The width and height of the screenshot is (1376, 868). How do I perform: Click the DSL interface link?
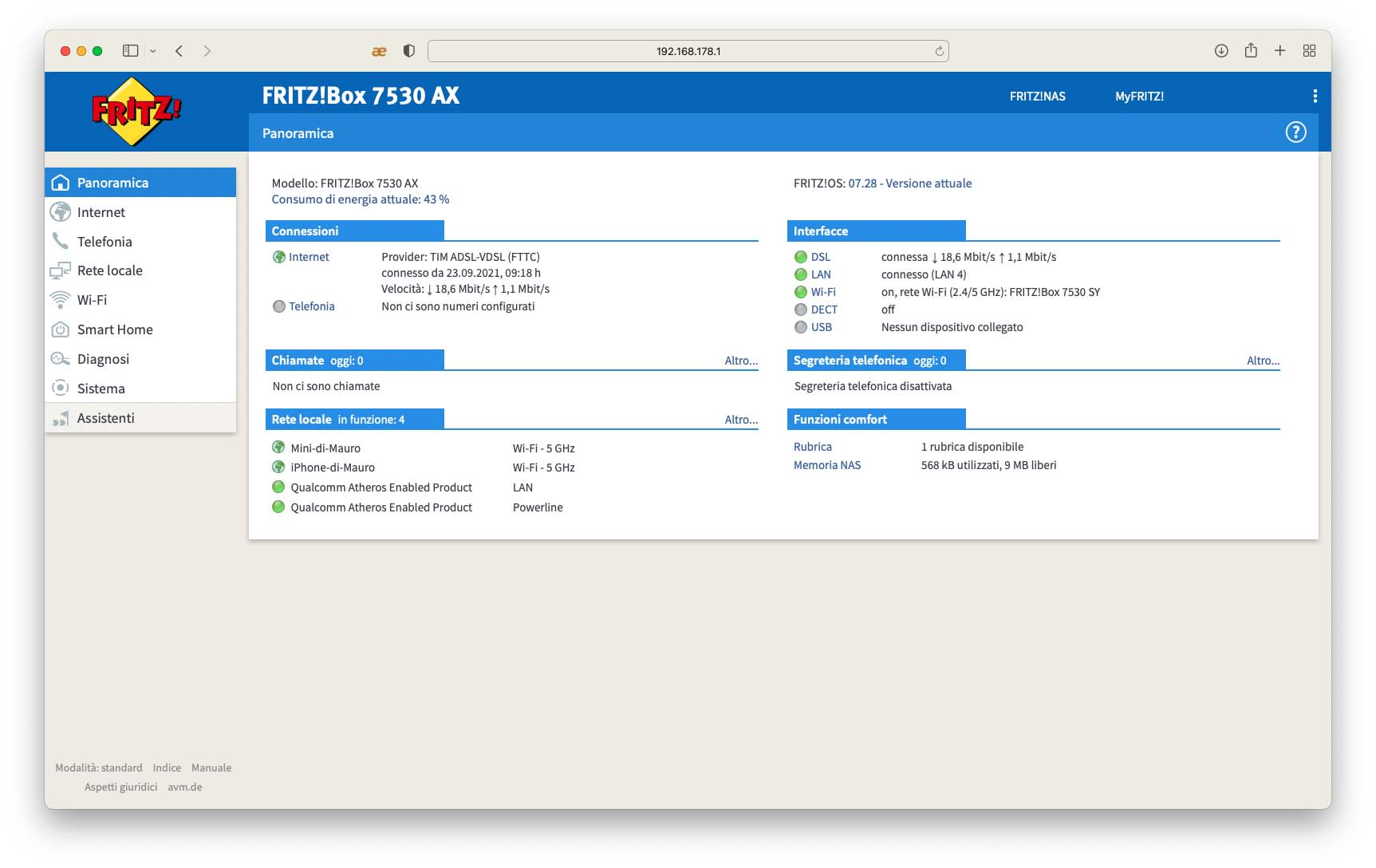[x=820, y=257]
